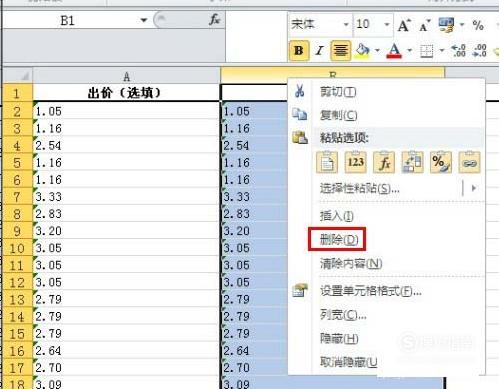
Task: Click cell A9 with value 3.20
Action: point(126,231)
